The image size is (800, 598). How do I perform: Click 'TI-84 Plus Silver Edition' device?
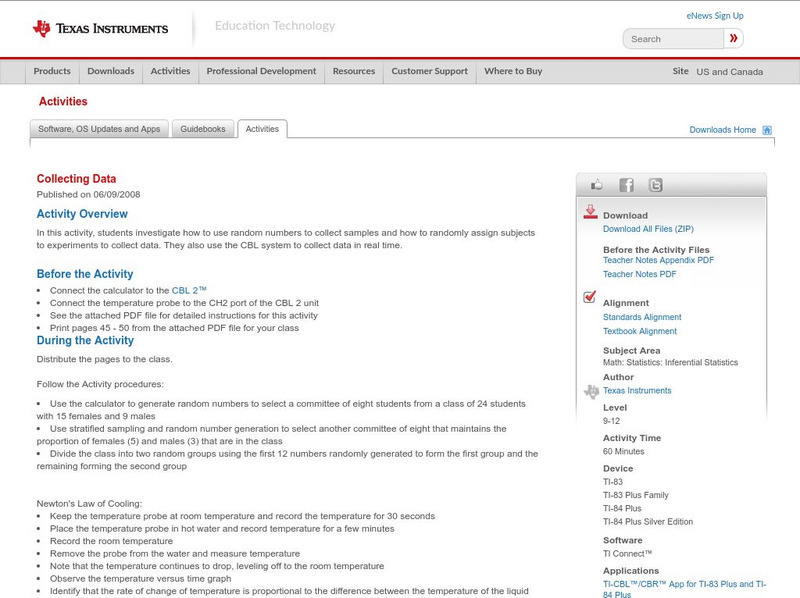[x=648, y=522]
